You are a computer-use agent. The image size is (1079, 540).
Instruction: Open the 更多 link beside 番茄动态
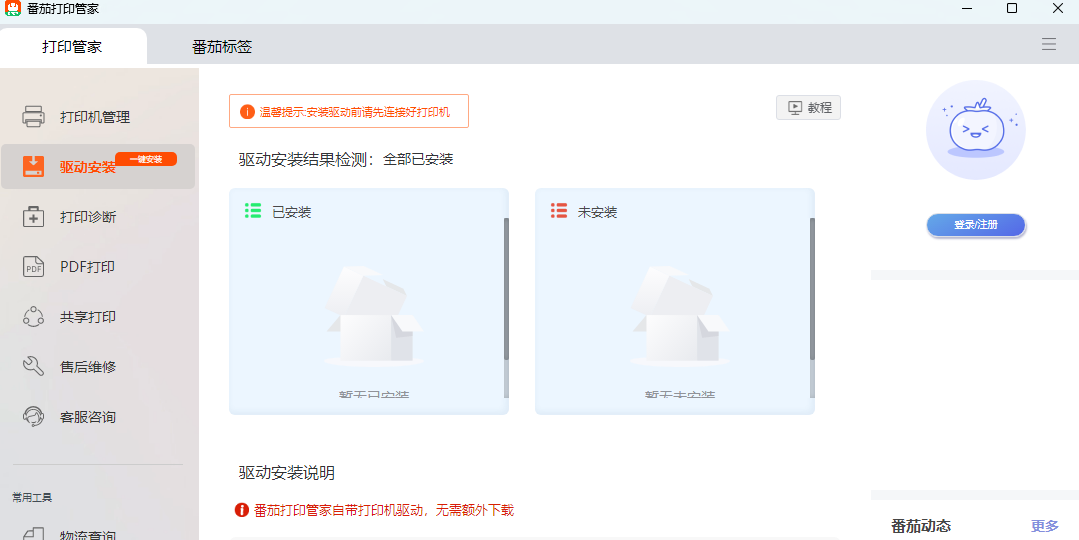[x=1045, y=526]
